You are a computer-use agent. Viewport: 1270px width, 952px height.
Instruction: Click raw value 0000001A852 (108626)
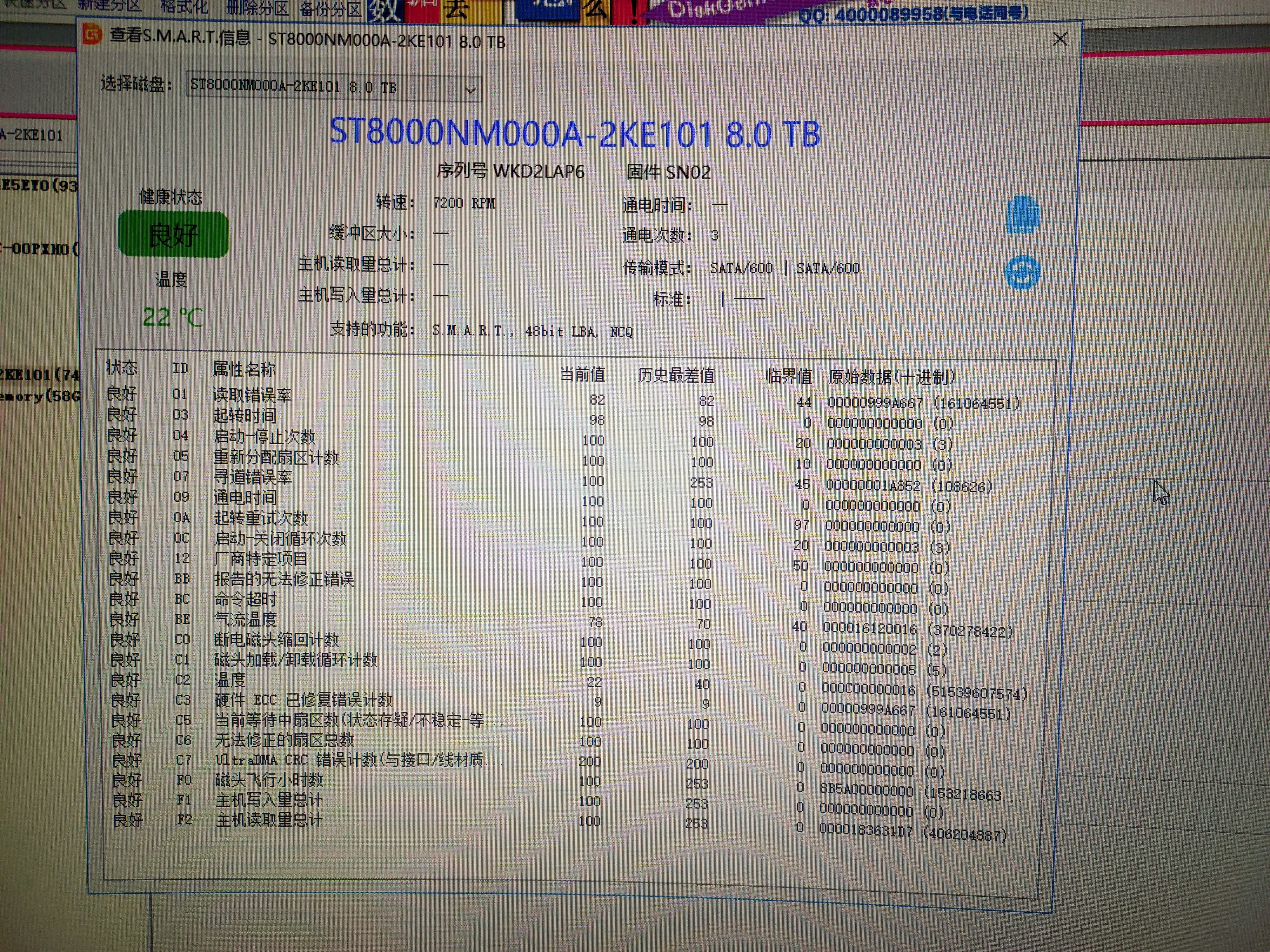click(x=909, y=486)
